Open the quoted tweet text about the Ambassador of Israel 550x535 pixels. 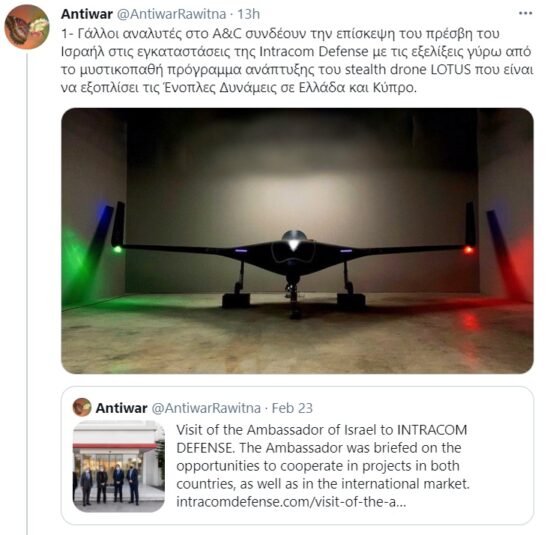(x=323, y=466)
